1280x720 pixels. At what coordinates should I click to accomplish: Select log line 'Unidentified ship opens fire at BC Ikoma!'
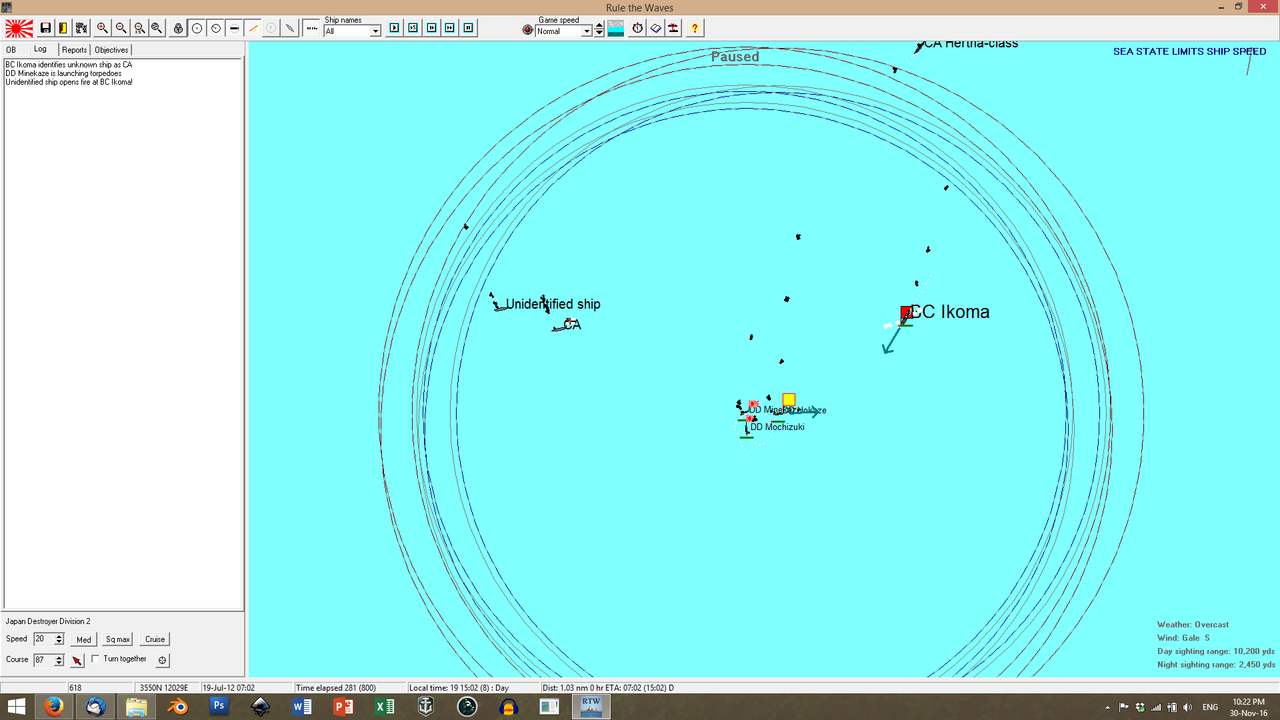[x=69, y=82]
